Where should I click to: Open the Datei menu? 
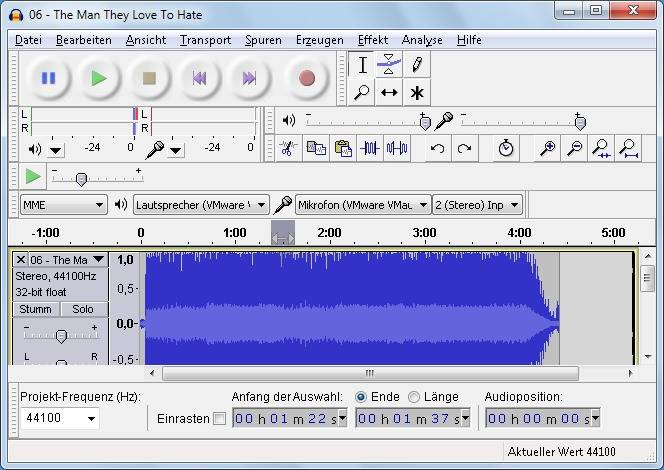pyautogui.click(x=28, y=40)
